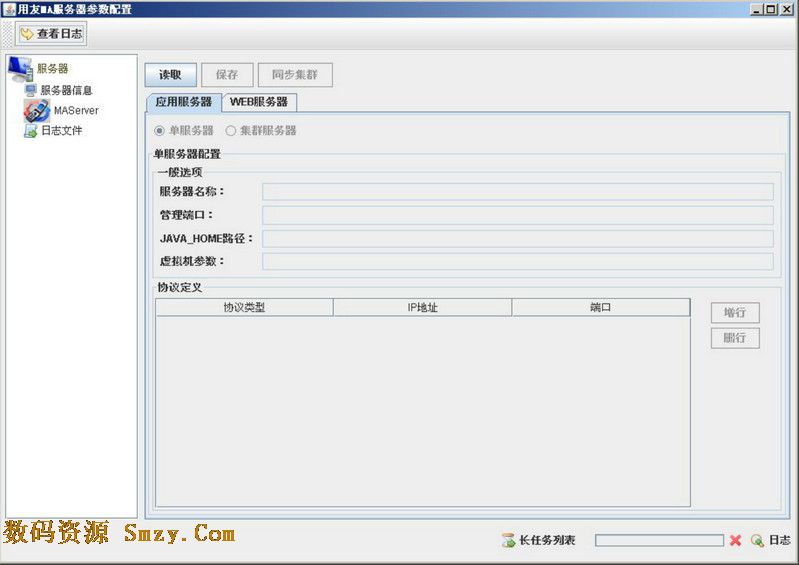Click the status bar progress bar
This screenshot has width=799, height=565.
pos(659,540)
